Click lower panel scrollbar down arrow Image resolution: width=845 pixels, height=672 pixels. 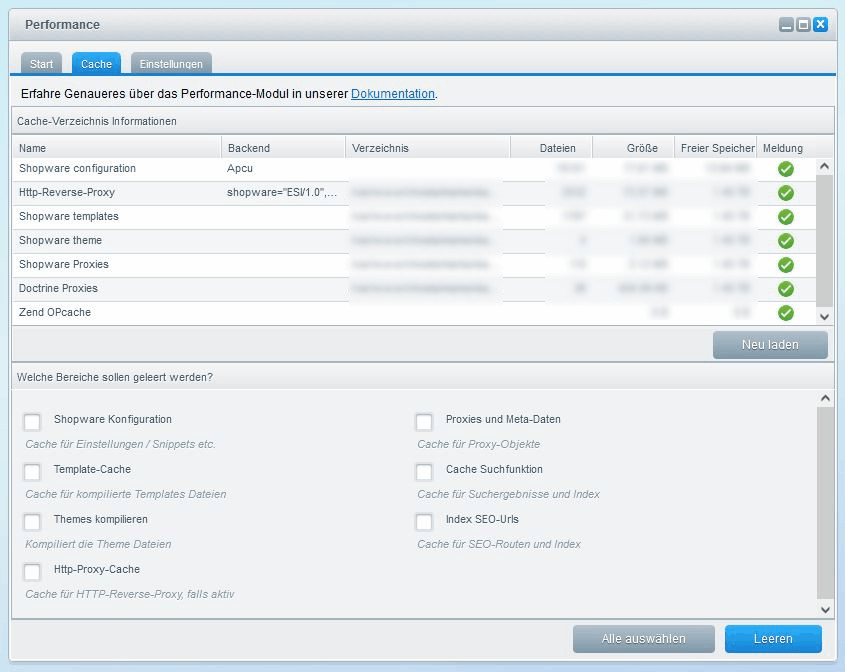825,610
